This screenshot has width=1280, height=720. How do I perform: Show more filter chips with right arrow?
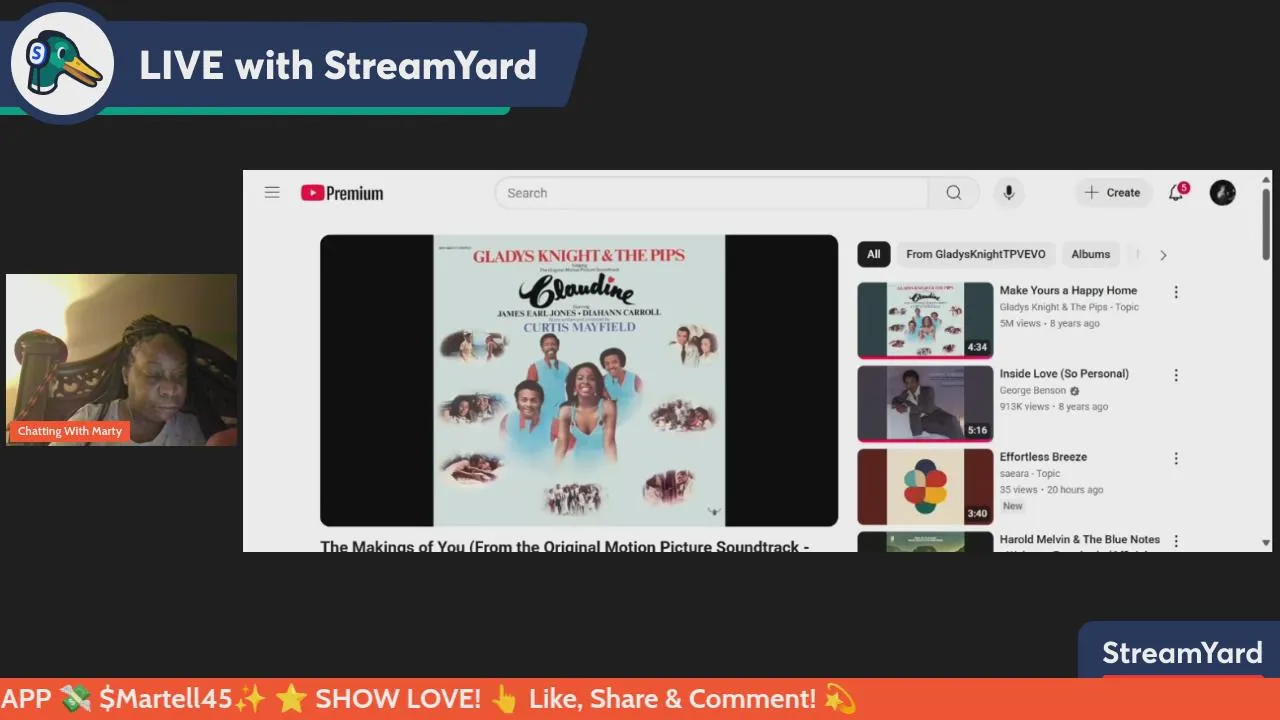pyautogui.click(x=1163, y=255)
